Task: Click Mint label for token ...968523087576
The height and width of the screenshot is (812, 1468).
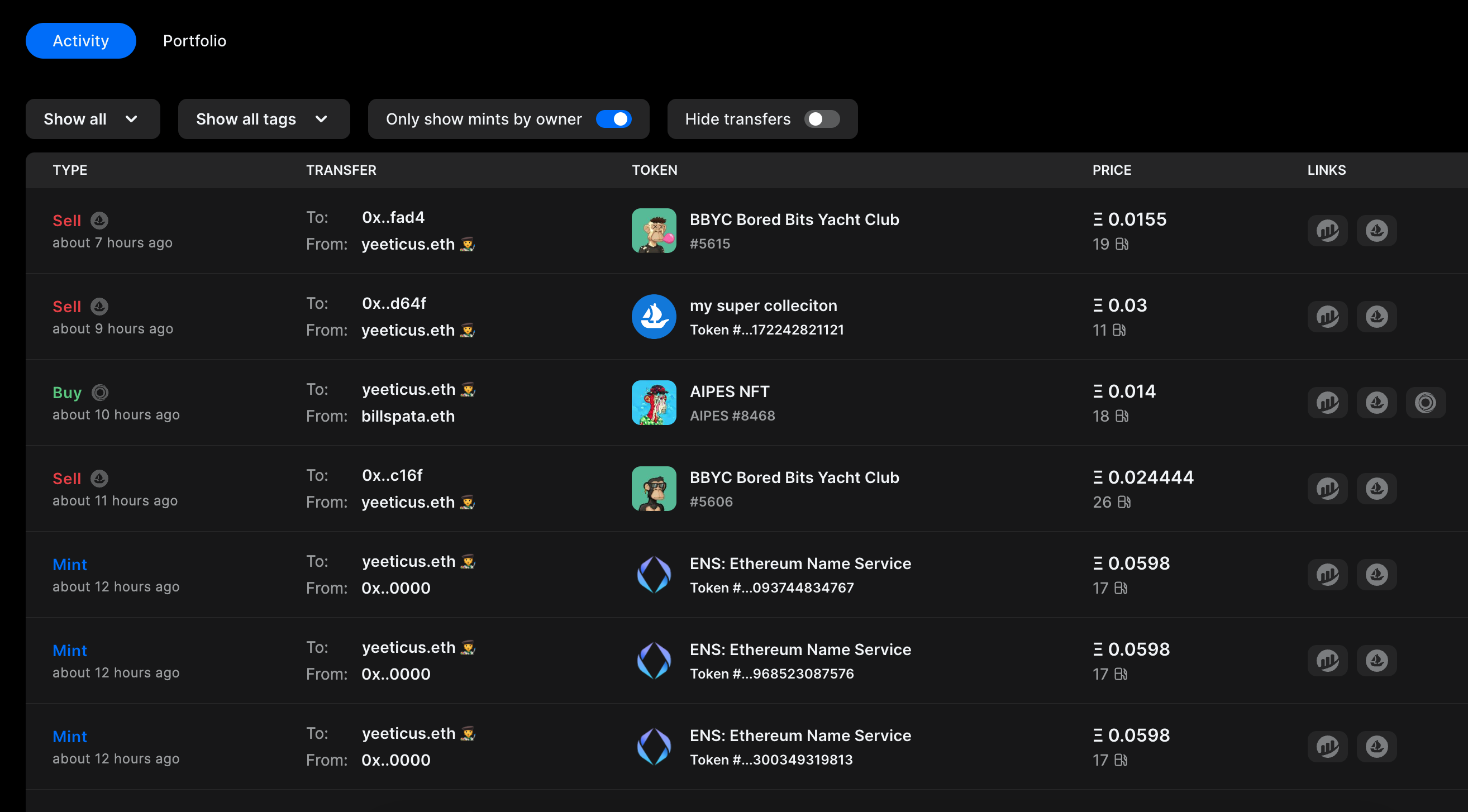Action: click(69, 651)
